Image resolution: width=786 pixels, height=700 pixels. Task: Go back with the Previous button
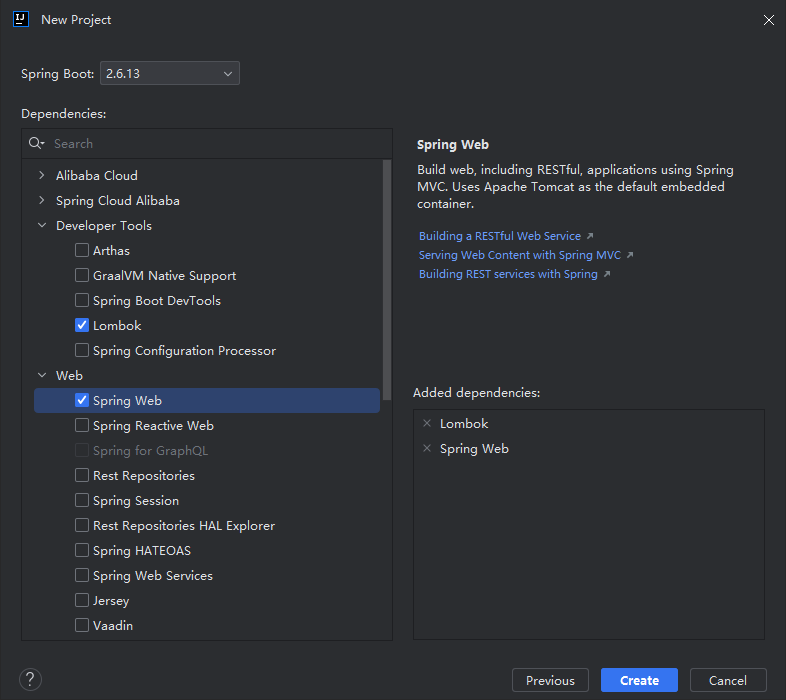pos(550,680)
